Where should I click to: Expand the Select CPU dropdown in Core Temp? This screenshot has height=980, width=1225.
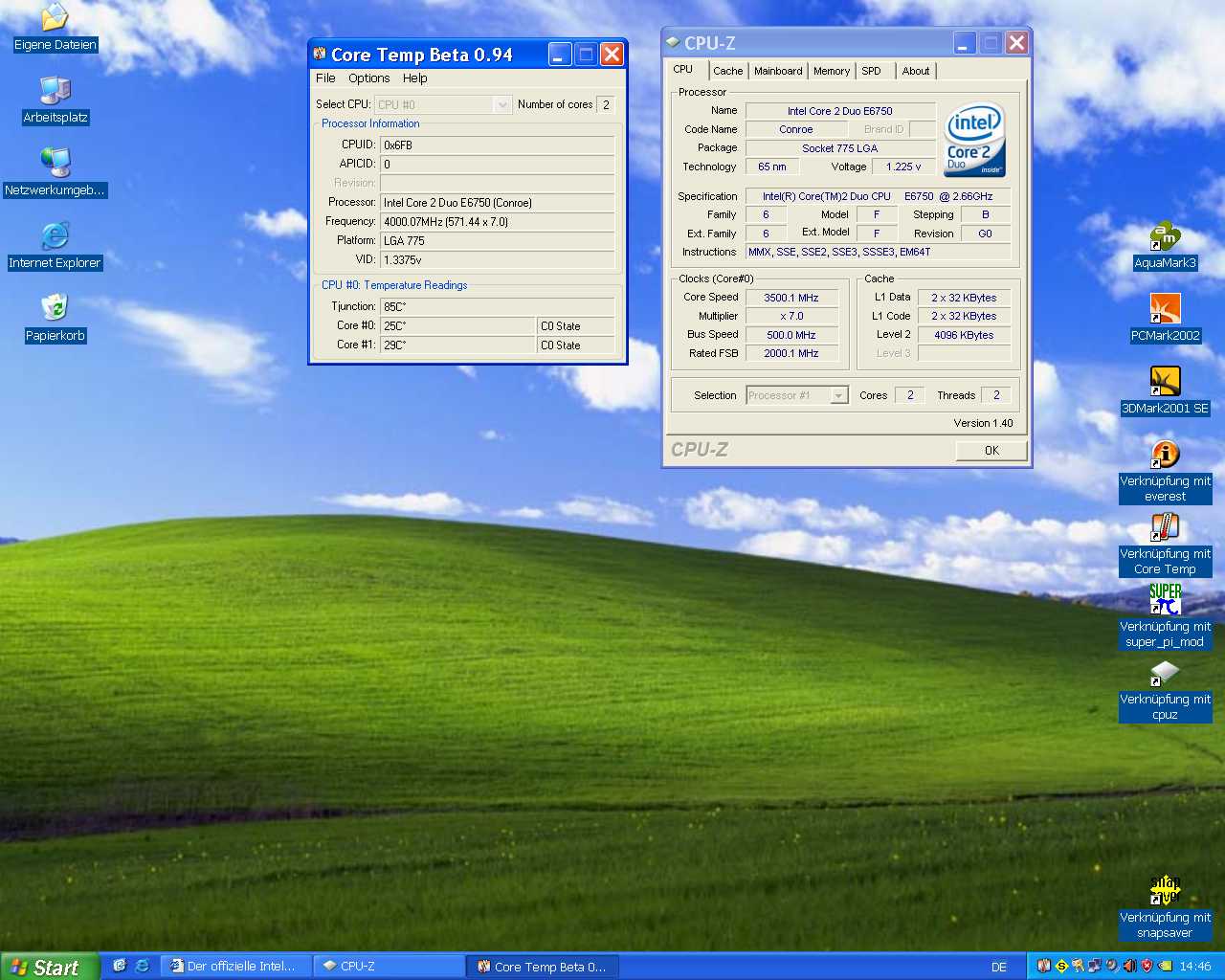pyautogui.click(x=501, y=104)
